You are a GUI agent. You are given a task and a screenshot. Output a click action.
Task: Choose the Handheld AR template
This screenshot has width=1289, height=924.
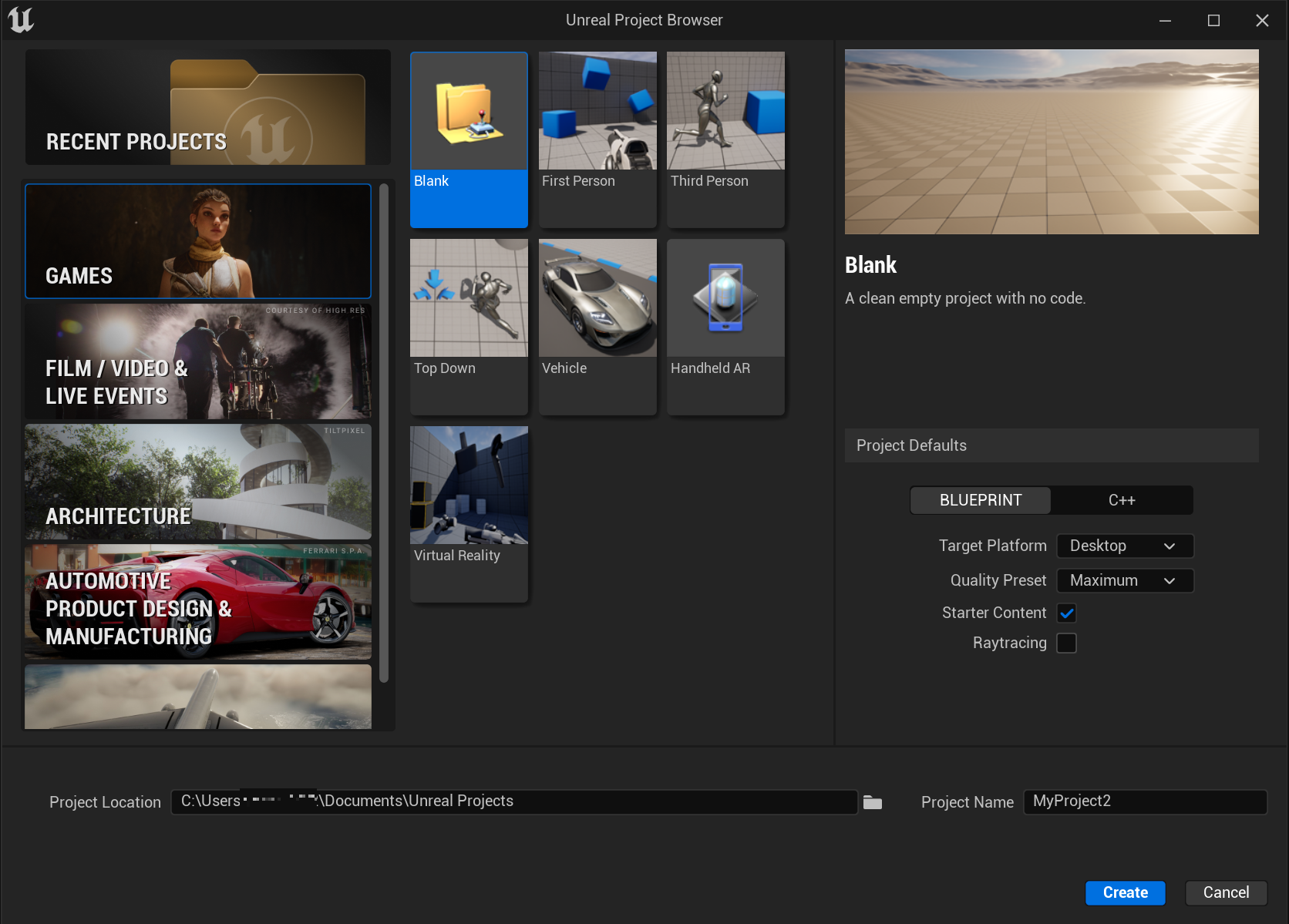(725, 327)
